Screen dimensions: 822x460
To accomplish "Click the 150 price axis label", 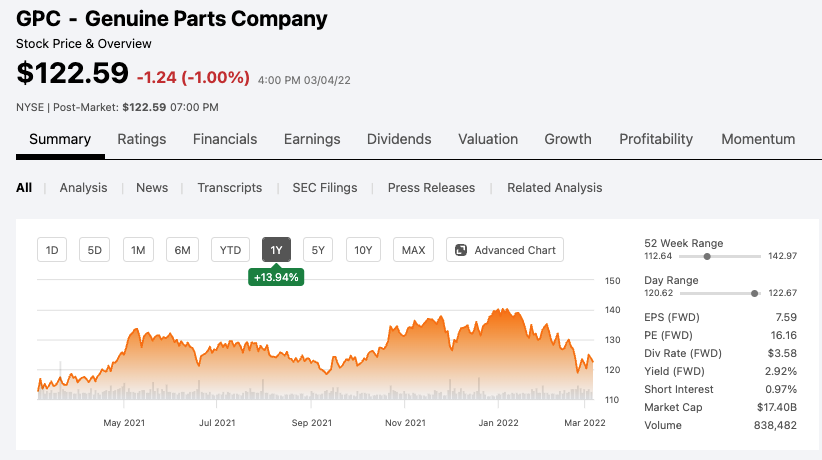I will (x=612, y=281).
